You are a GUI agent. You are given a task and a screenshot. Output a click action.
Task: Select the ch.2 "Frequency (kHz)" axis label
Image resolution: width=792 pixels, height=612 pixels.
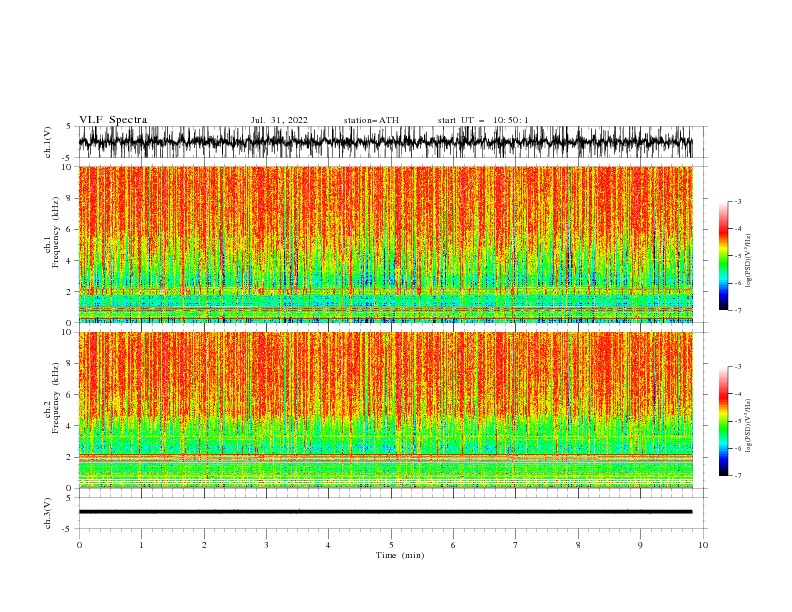[x=55, y=398]
